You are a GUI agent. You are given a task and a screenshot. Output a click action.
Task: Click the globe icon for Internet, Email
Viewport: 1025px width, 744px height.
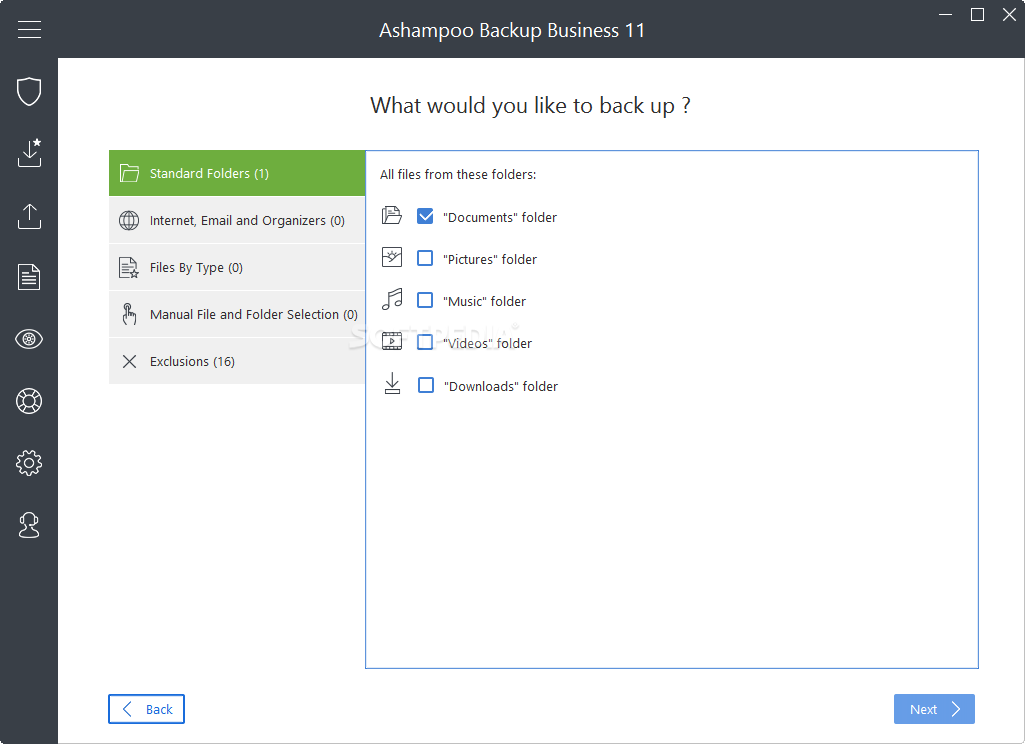(x=129, y=220)
